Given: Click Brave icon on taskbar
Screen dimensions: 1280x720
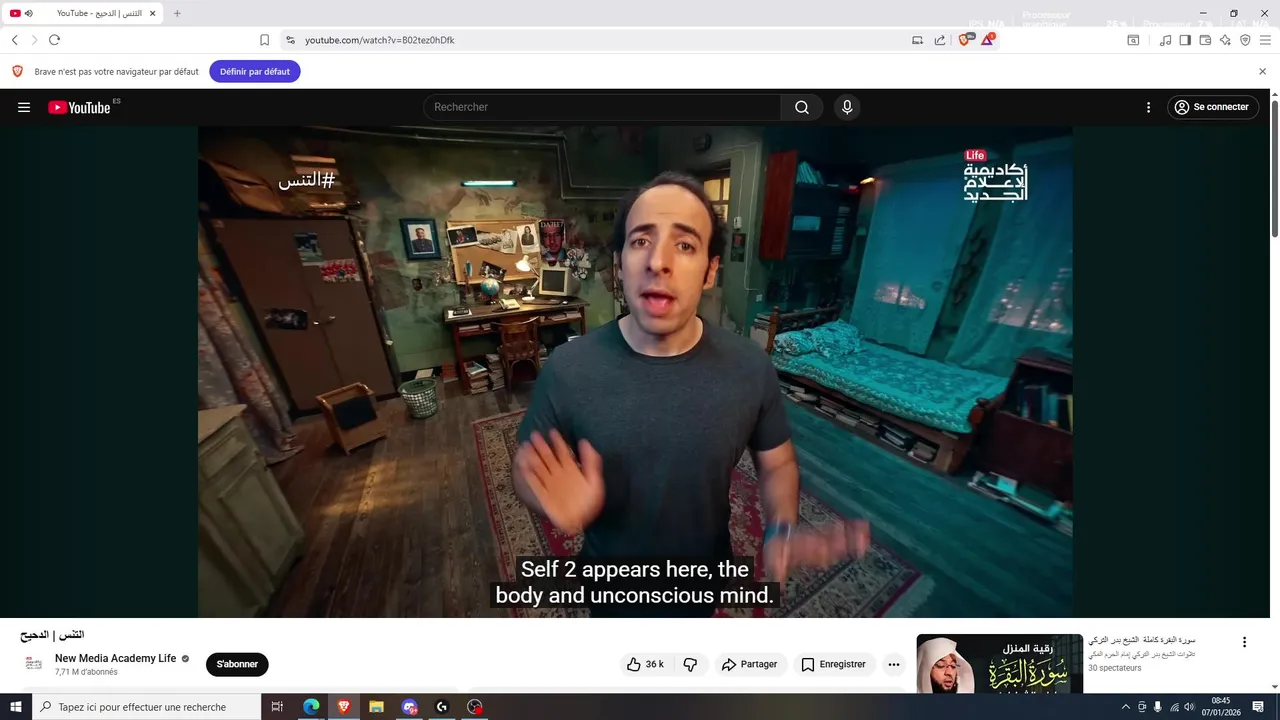Looking at the screenshot, I should [344, 707].
